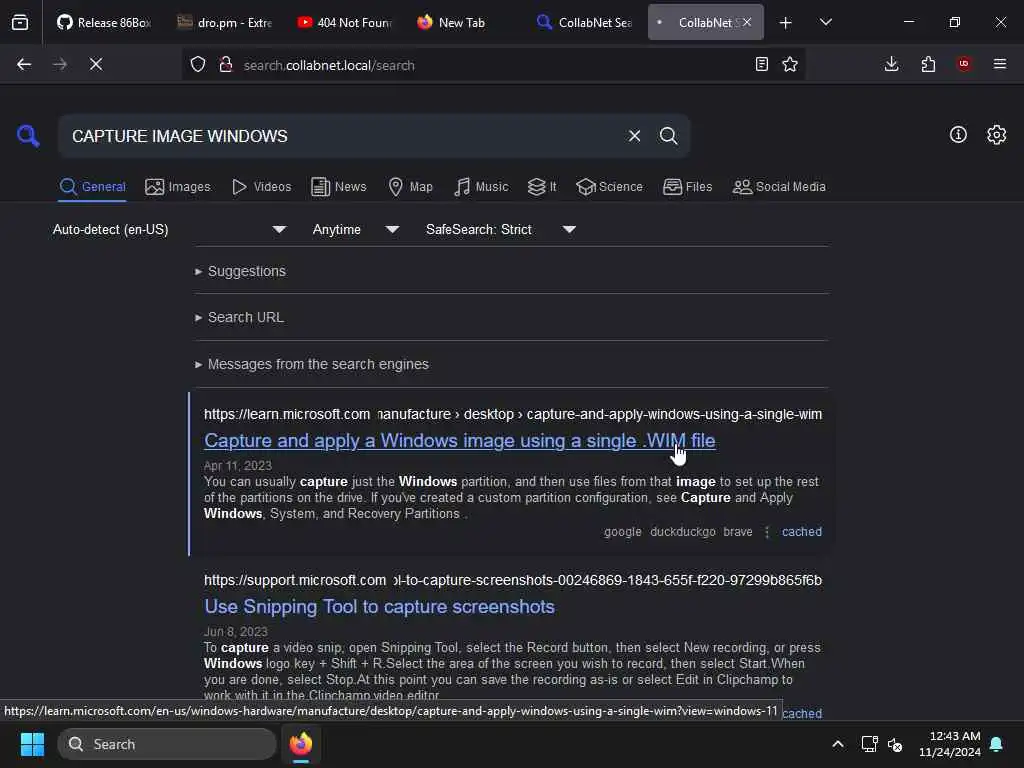Open Use Snipping Tool to capture screenshots link
The image size is (1024, 768).
coord(379,607)
